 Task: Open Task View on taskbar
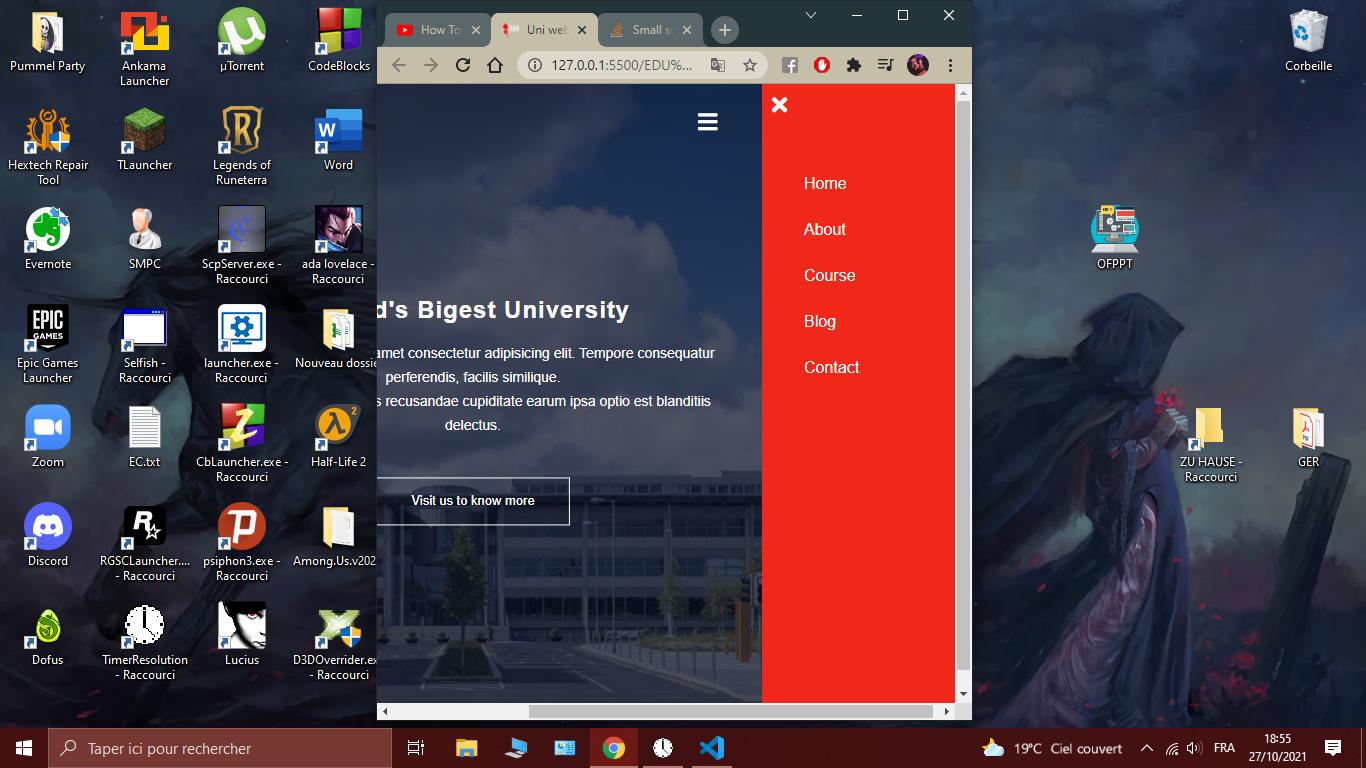(416, 748)
